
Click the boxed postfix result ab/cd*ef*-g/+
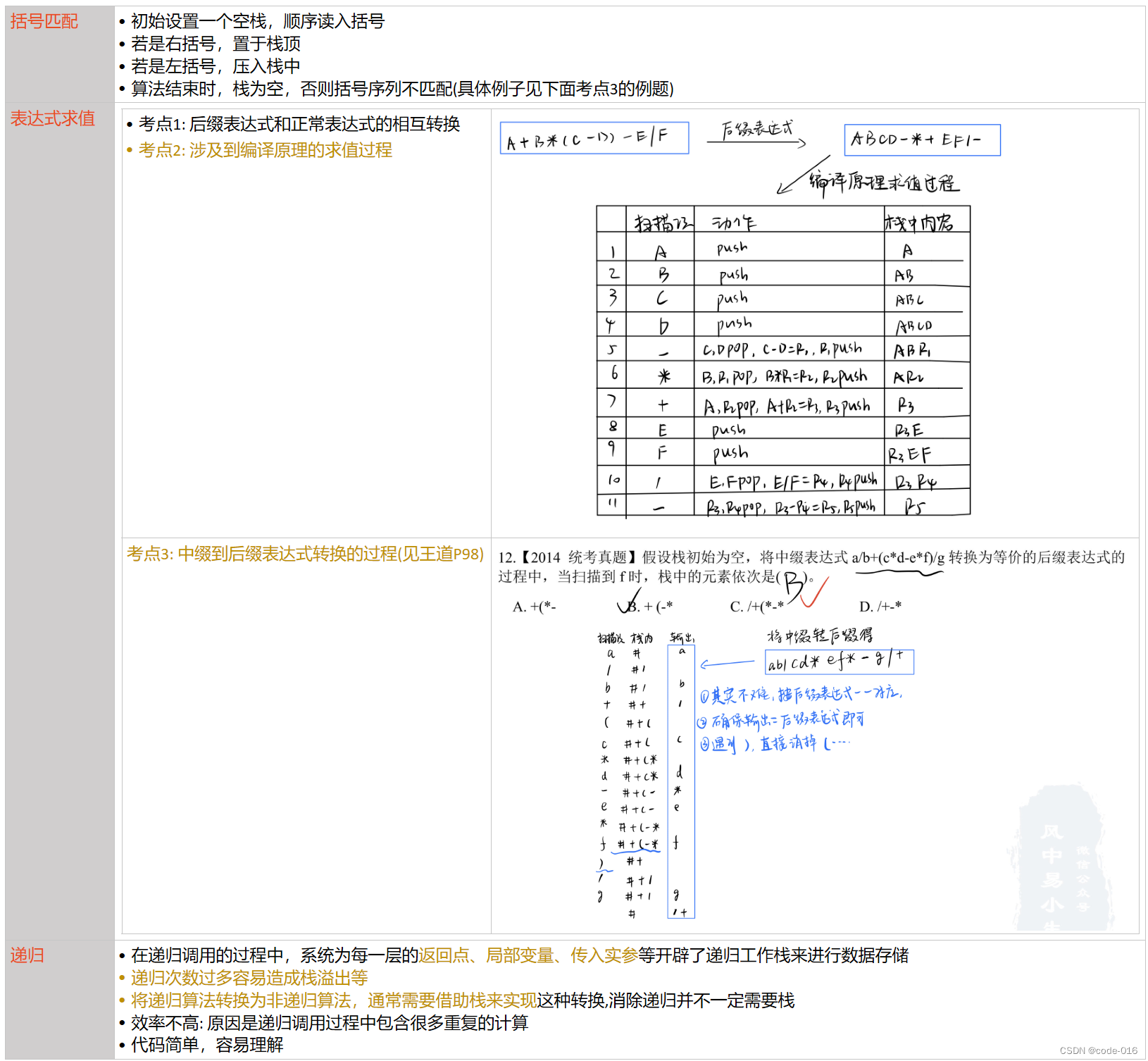click(x=840, y=662)
